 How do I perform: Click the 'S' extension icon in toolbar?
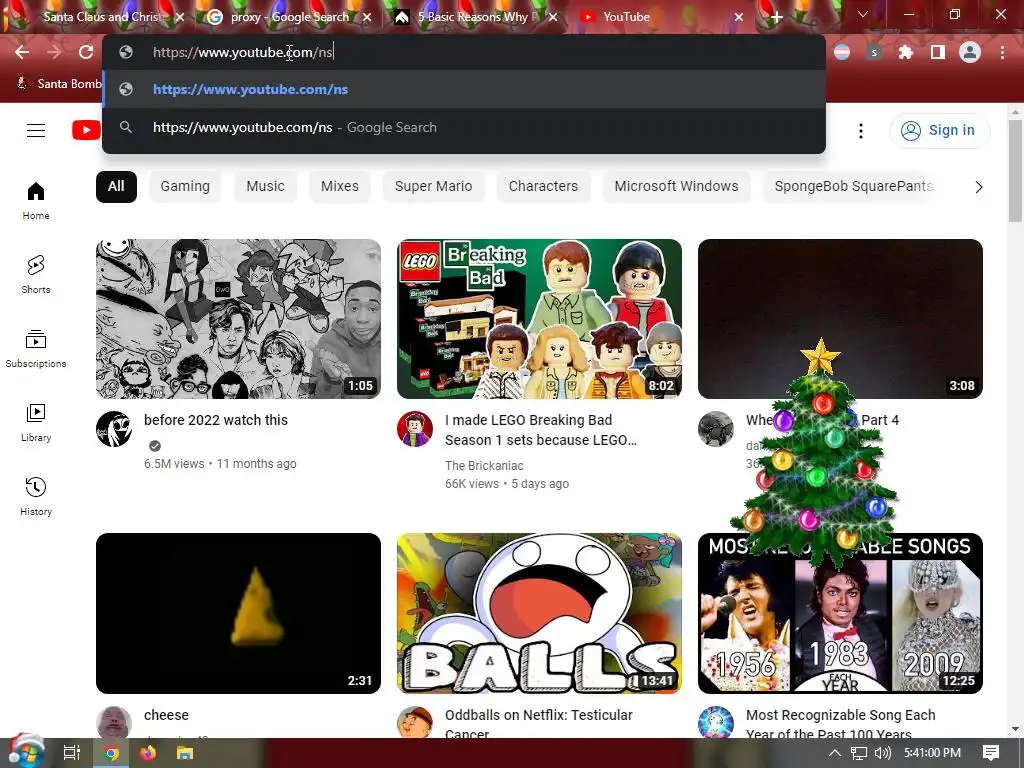(x=874, y=52)
